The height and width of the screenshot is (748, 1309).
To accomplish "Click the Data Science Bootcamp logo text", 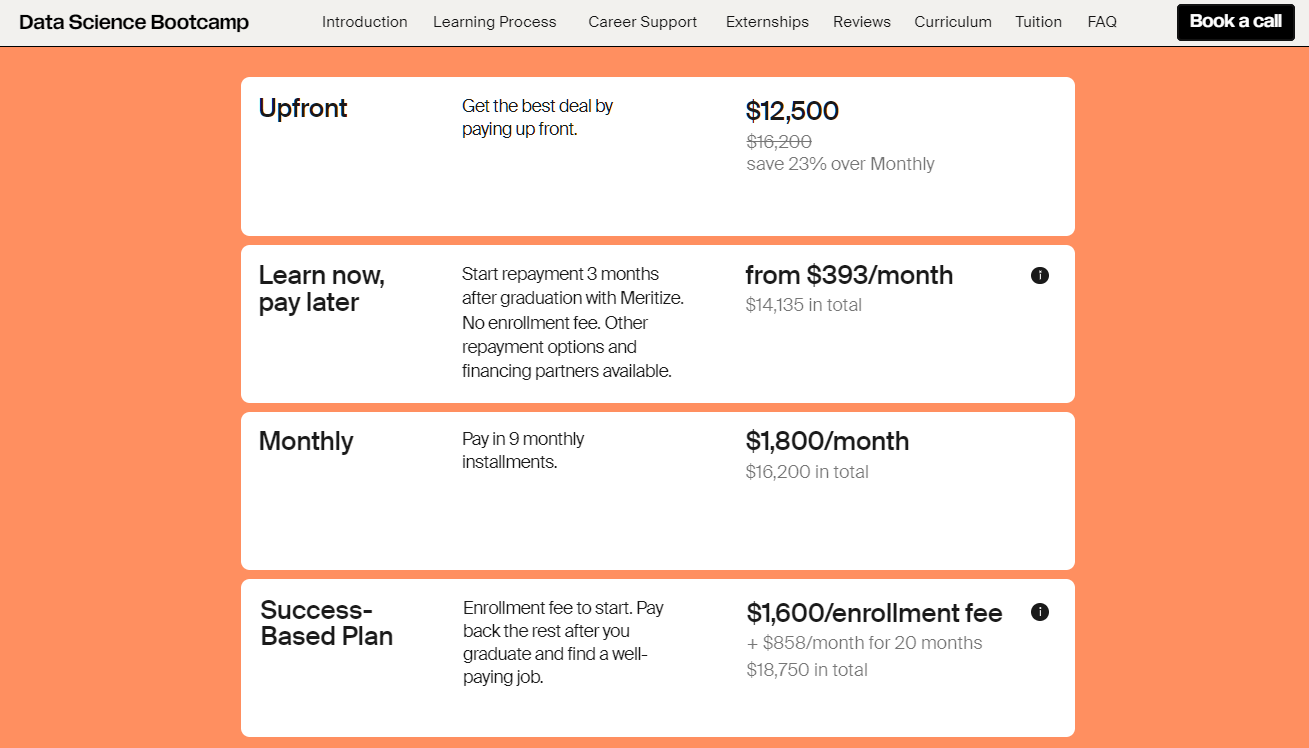I will (133, 21).
